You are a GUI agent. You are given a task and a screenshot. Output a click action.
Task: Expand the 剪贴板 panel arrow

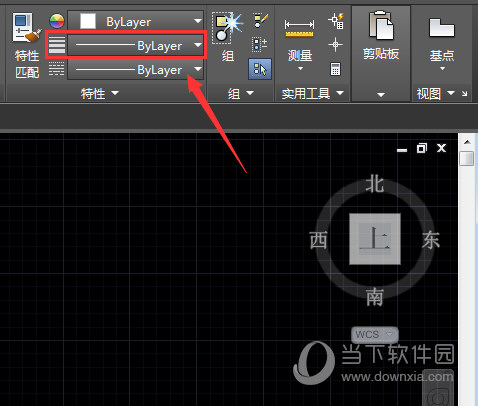[381, 95]
